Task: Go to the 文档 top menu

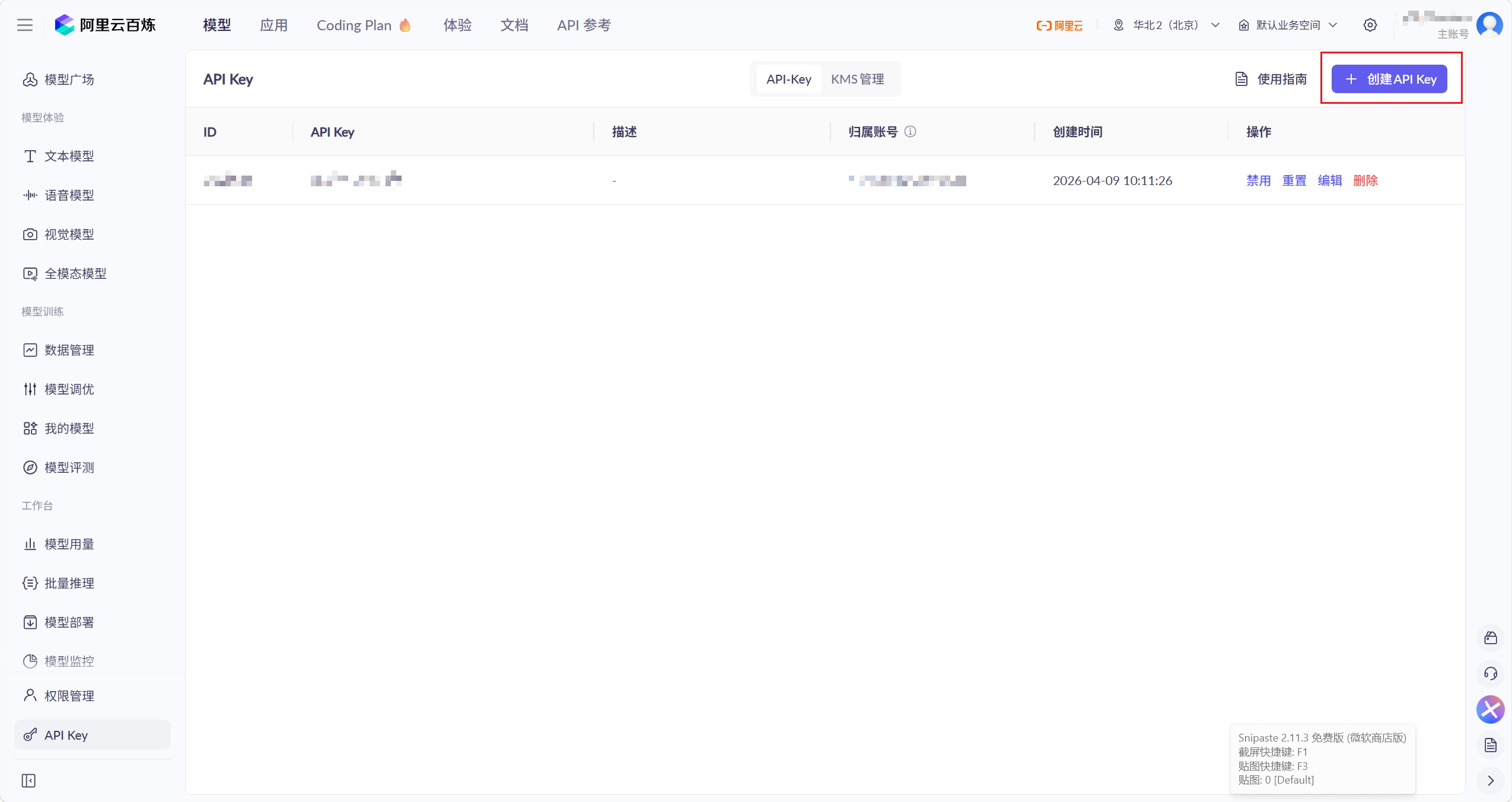Action: (x=514, y=25)
